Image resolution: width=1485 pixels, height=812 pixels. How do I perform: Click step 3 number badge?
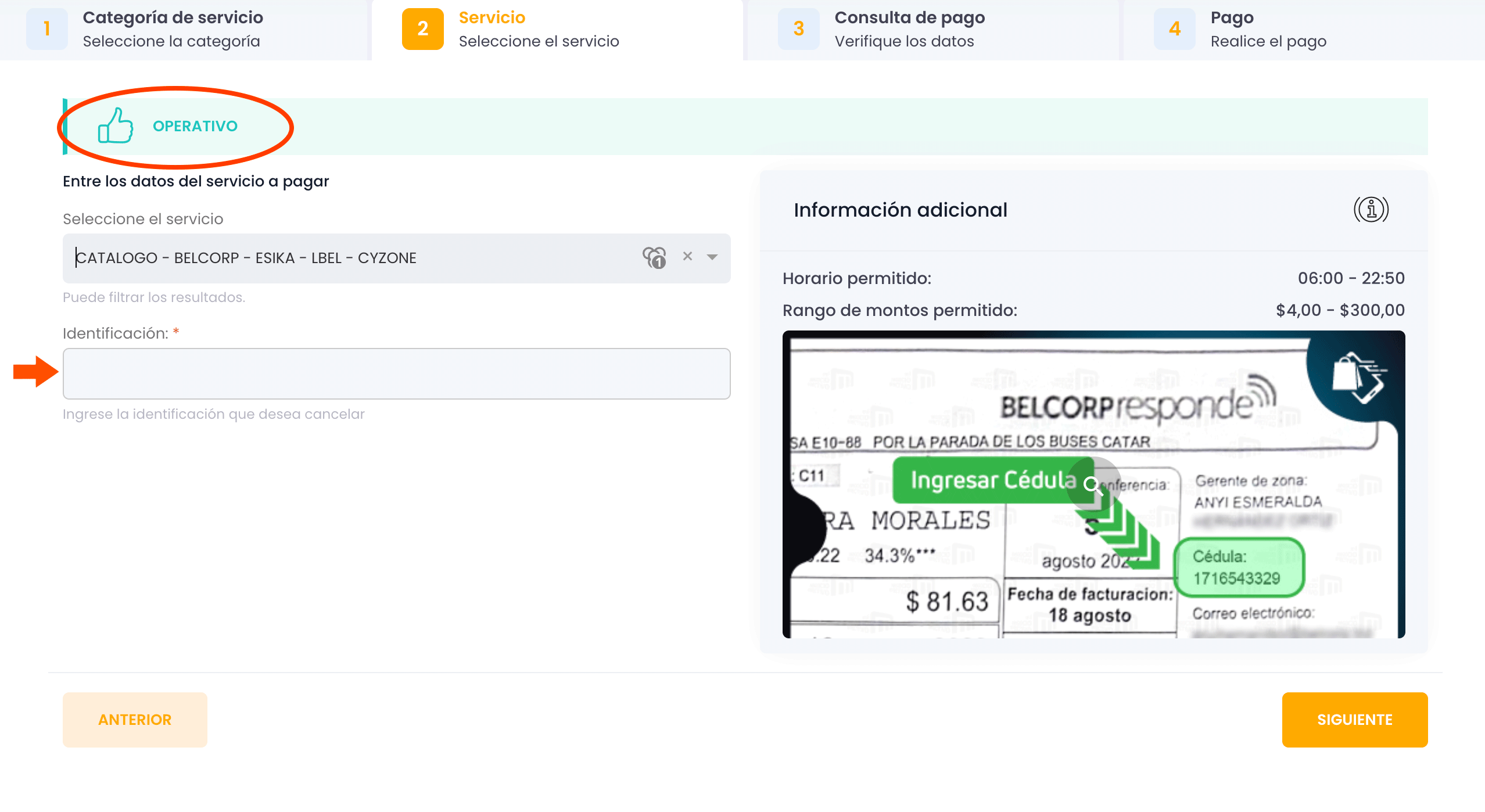pyautogui.click(x=799, y=28)
